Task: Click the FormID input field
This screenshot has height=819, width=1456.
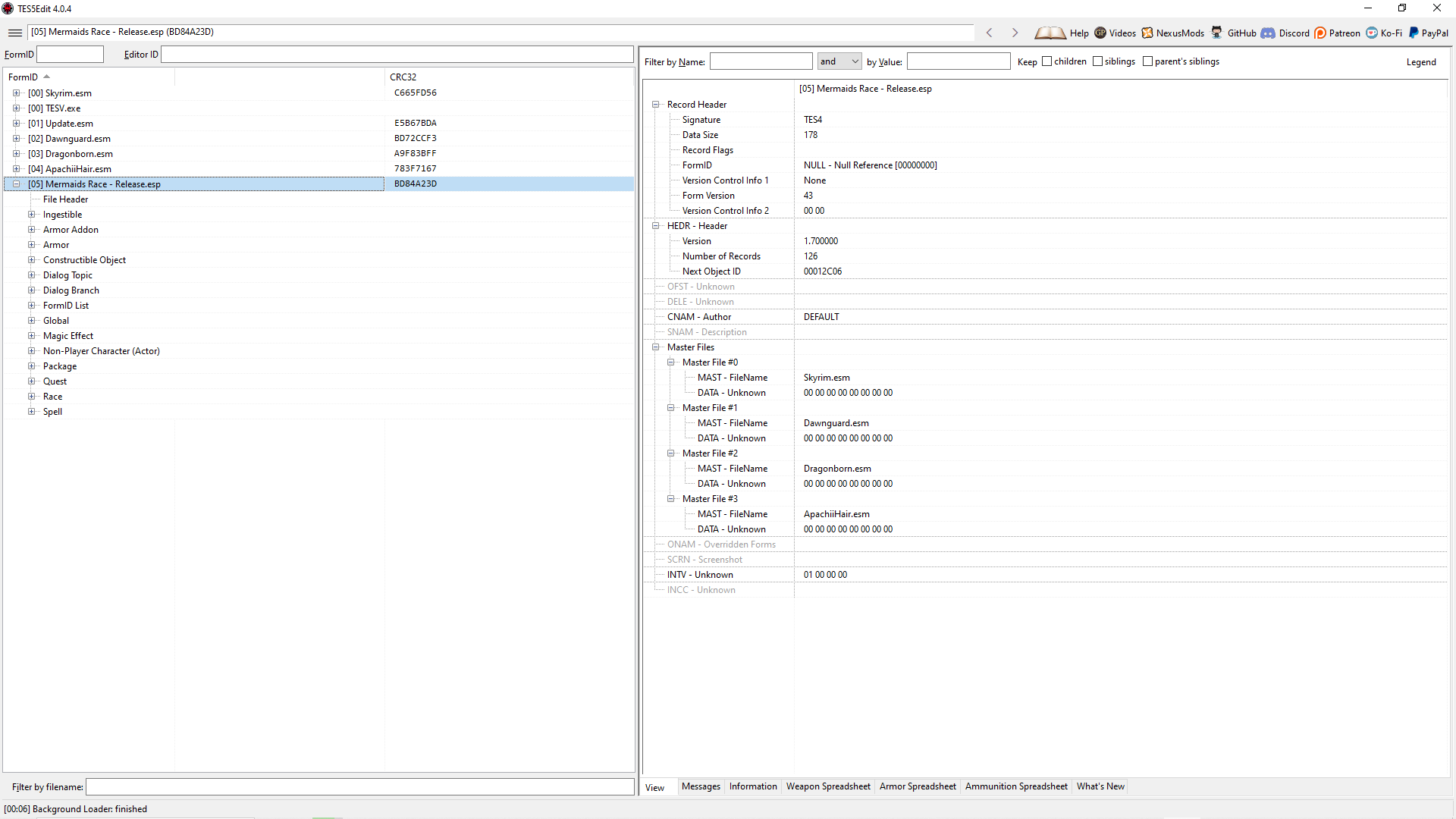Action: (x=71, y=55)
